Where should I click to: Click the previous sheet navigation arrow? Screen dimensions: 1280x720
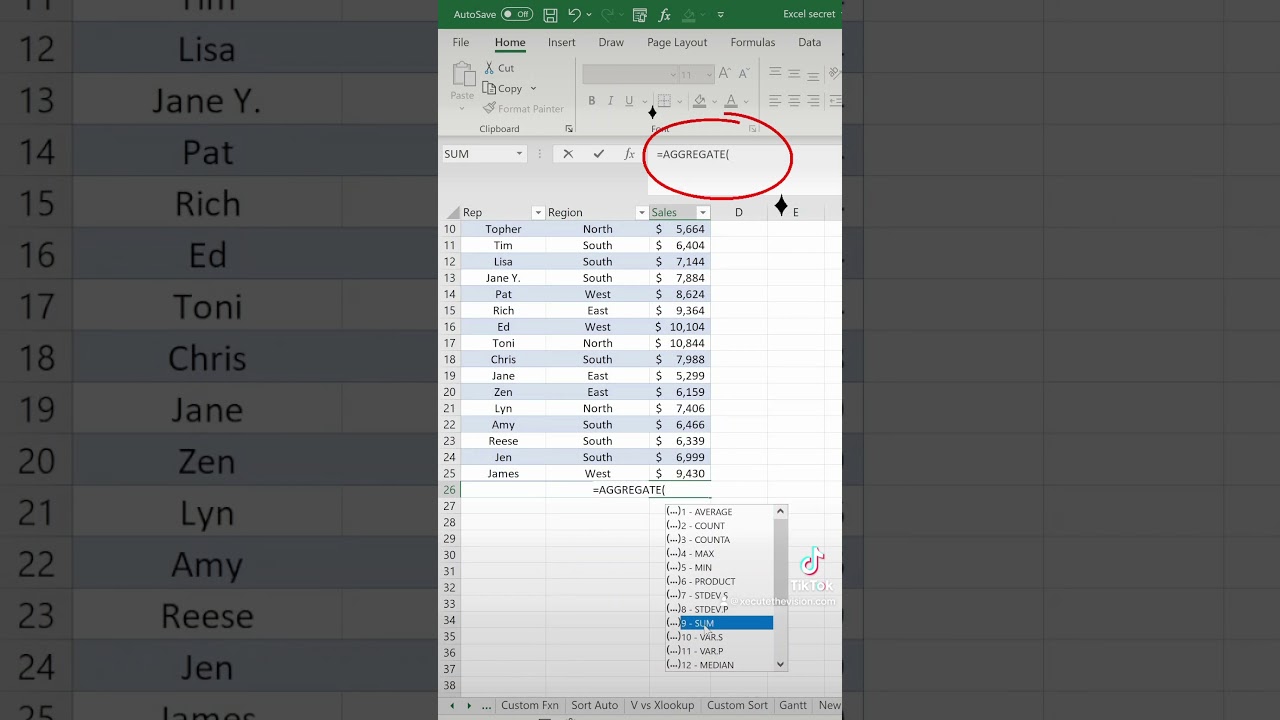(x=452, y=706)
